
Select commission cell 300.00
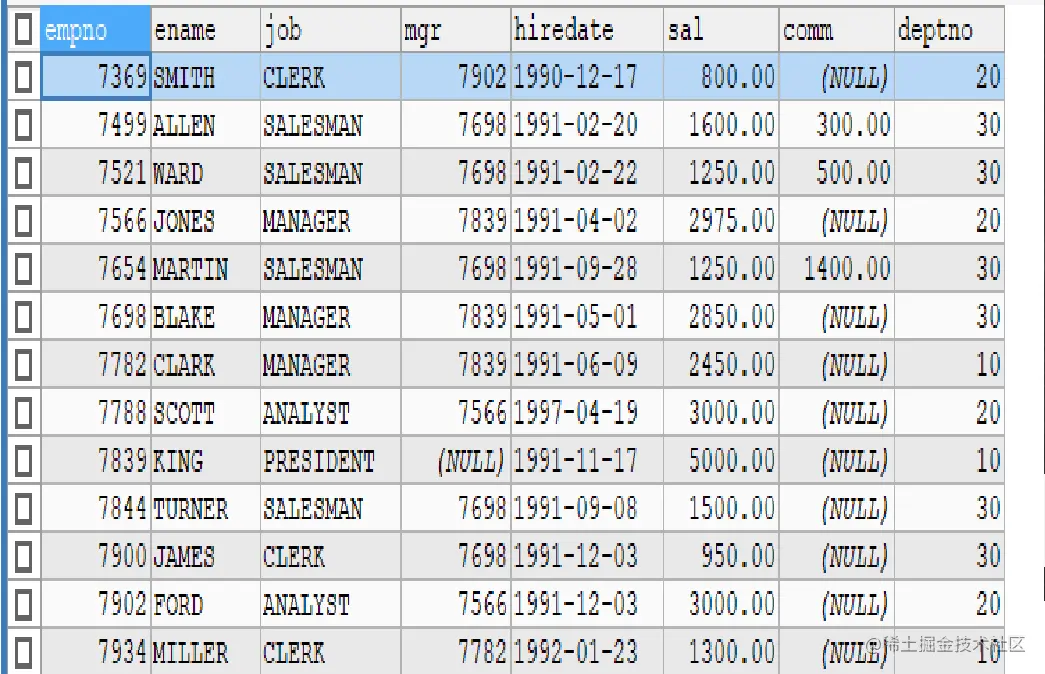836,125
